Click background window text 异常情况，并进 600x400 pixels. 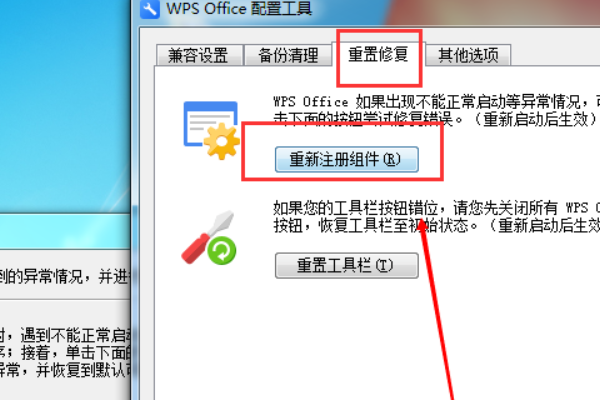pyautogui.click(x=65, y=276)
